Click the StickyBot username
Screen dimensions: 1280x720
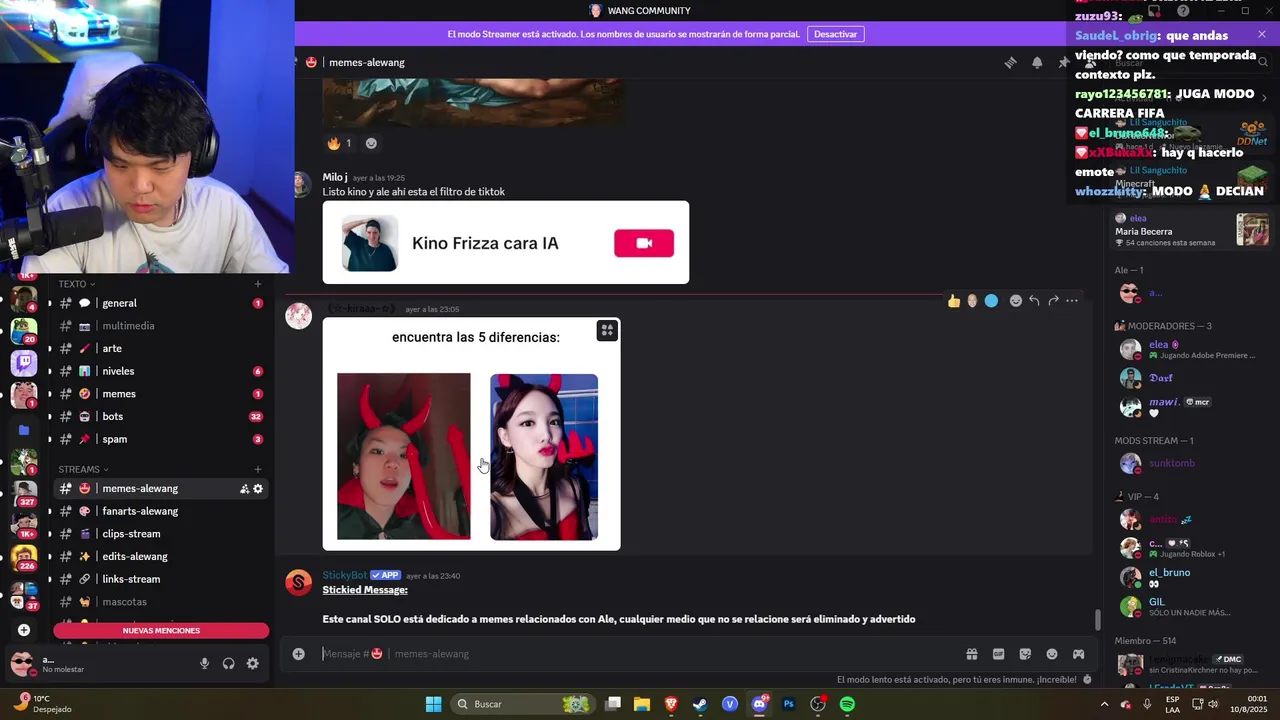coord(344,575)
